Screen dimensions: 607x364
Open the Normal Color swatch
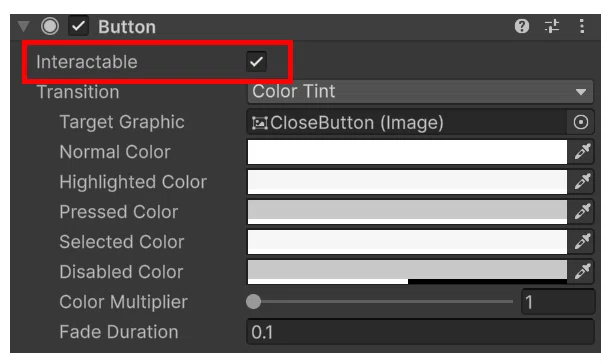[407, 152]
